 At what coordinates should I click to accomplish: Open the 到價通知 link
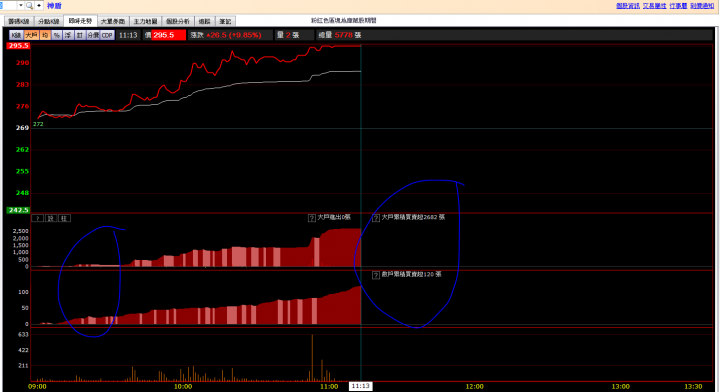702,6
